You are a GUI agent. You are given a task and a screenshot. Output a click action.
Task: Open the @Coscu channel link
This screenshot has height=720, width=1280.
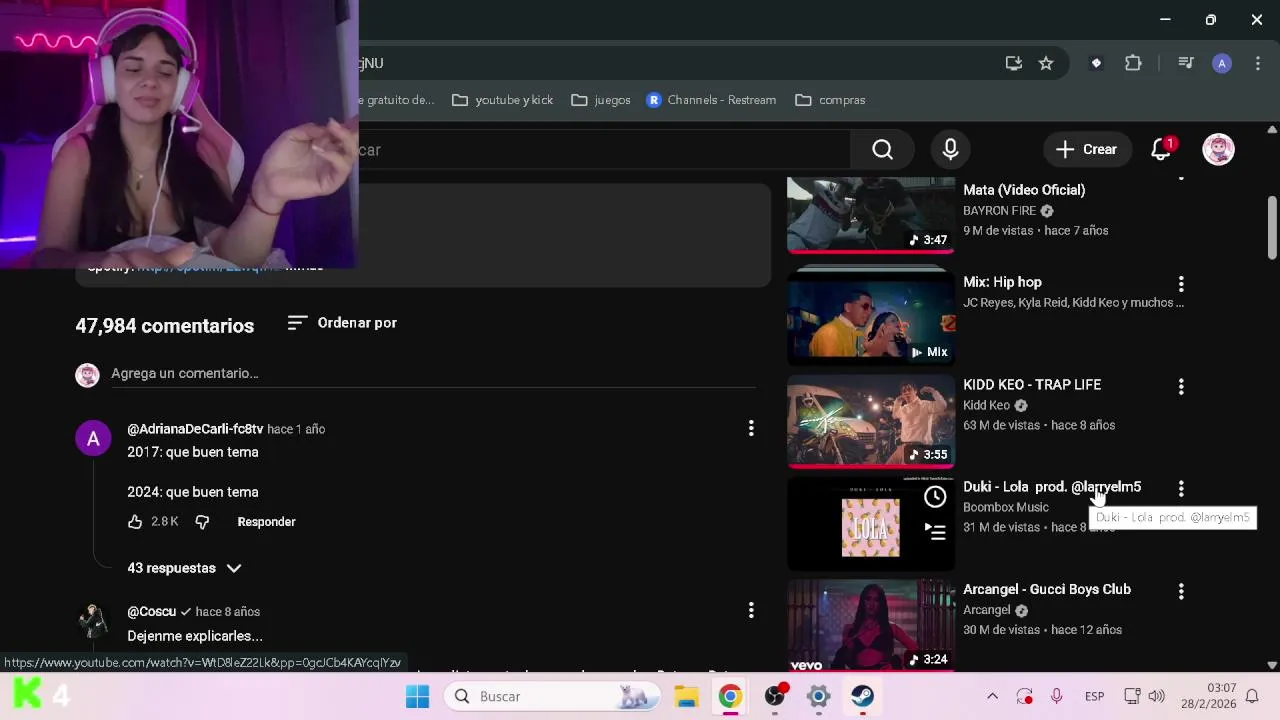152,611
